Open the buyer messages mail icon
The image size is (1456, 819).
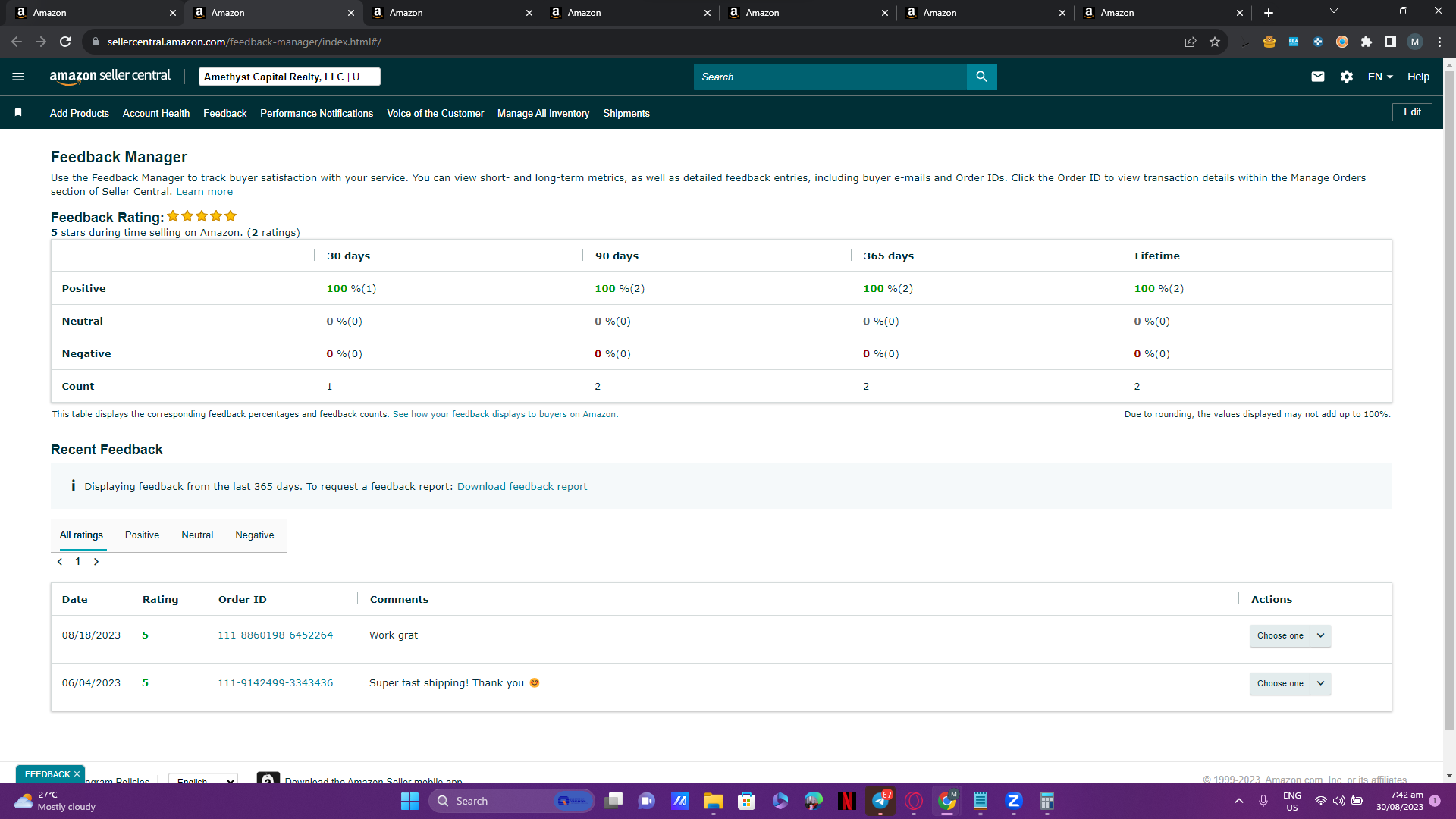tap(1318, 77)
